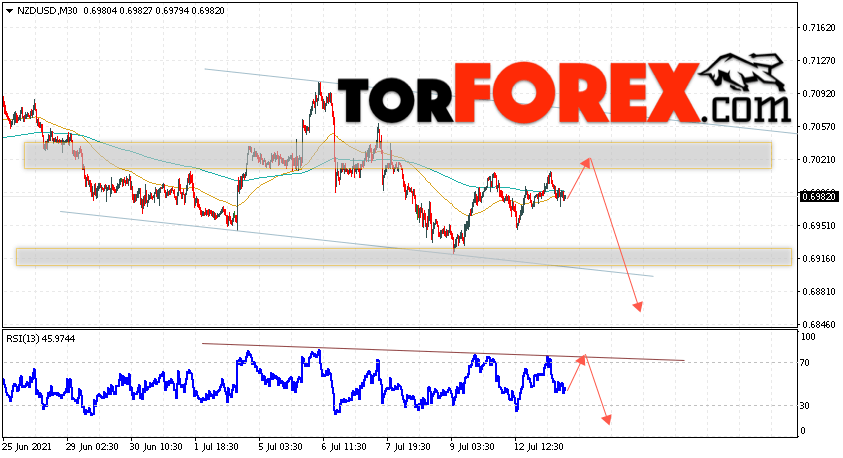Image resolution: width=843 pixels, height=458 pixels.
Task: Select the RSI level 30 label
Action: [x=805, y=406]
